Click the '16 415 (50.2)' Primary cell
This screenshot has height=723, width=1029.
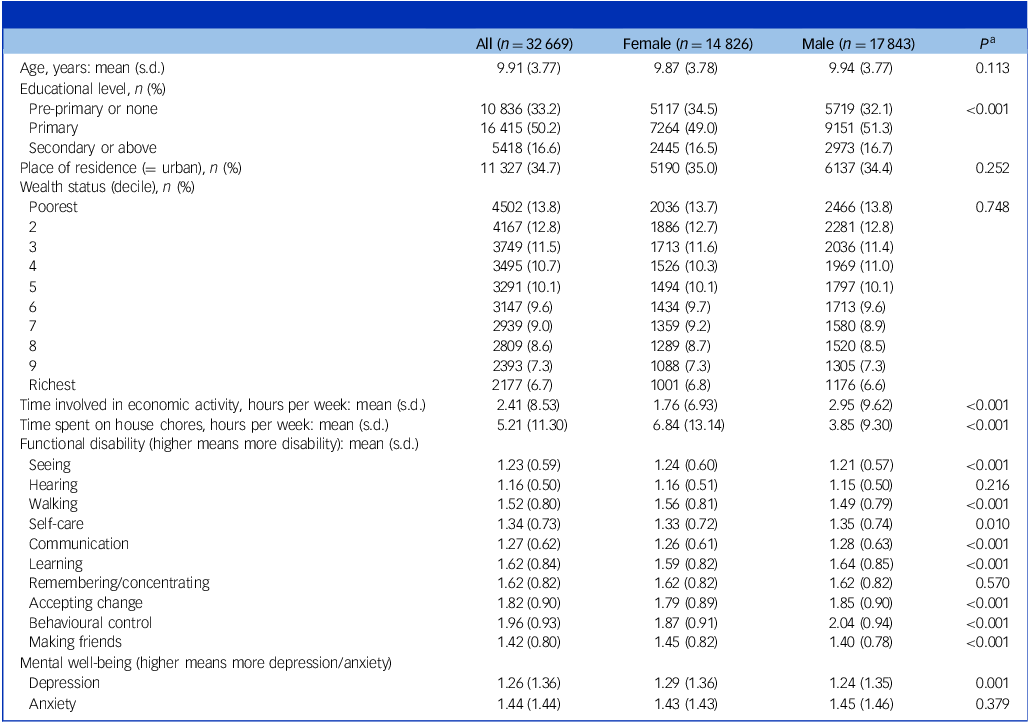(520, 128)
